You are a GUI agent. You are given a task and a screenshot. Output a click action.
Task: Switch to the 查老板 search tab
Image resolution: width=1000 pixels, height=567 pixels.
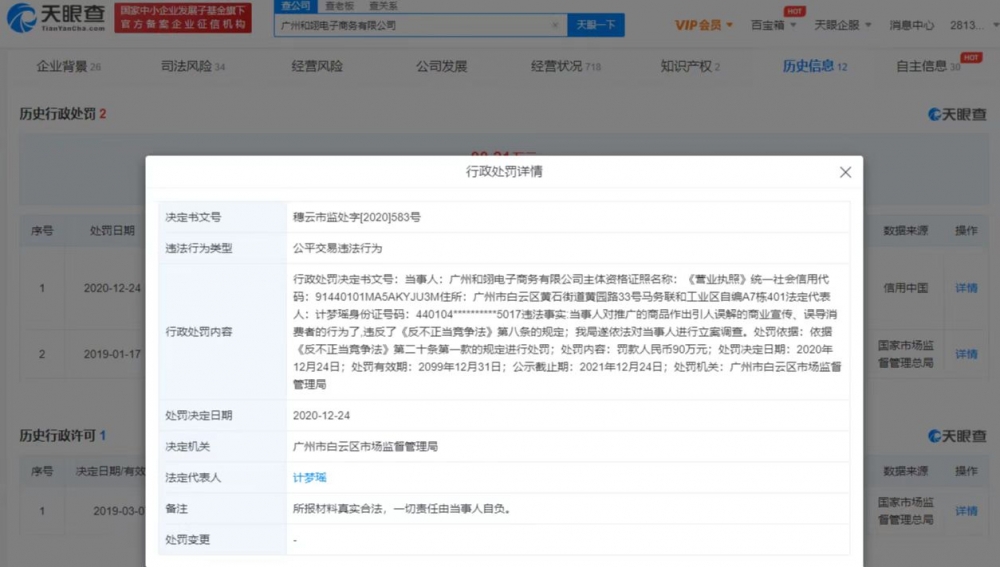click(x=339, y=6)
